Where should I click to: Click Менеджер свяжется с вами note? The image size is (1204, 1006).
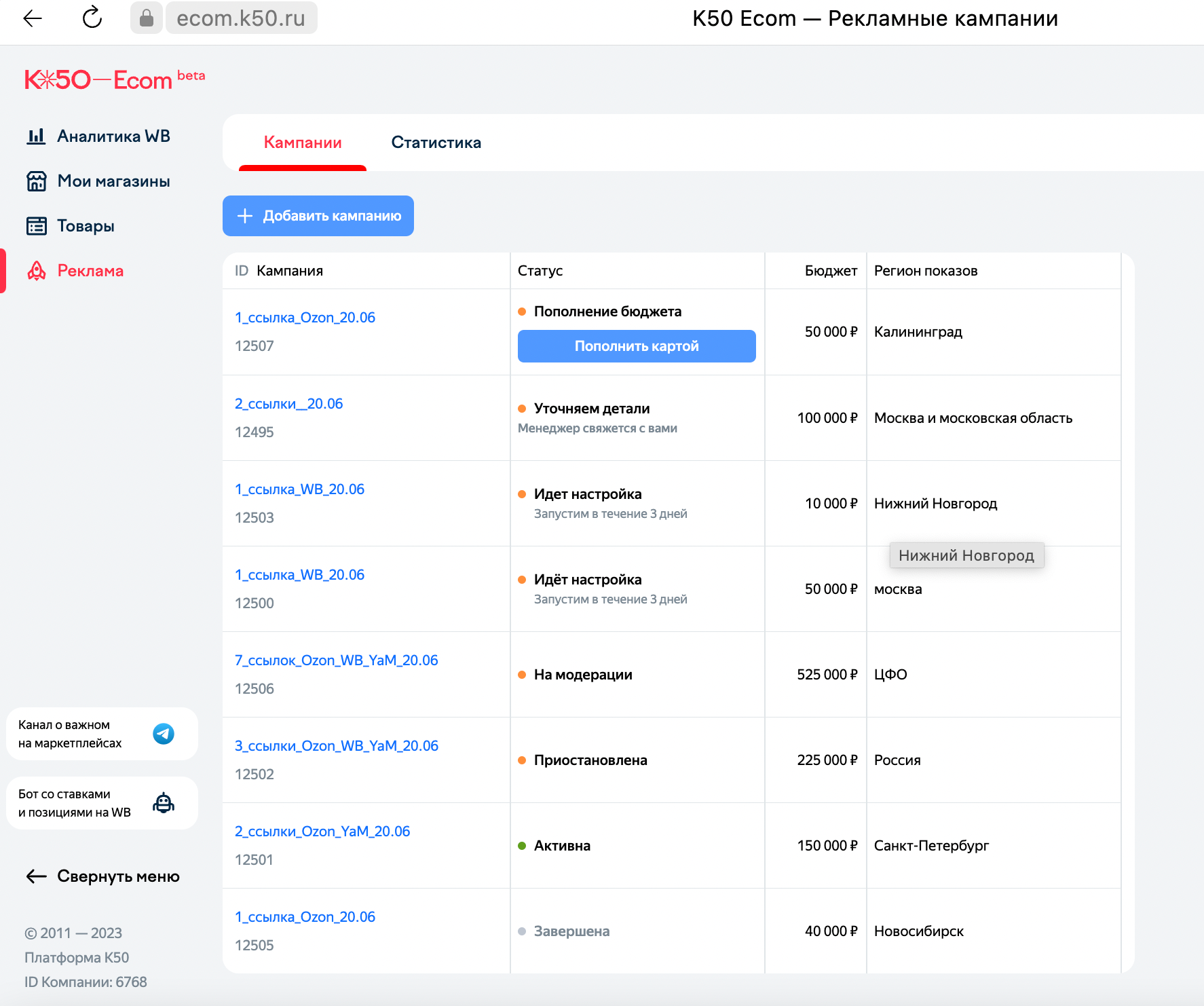pos(597,428)
